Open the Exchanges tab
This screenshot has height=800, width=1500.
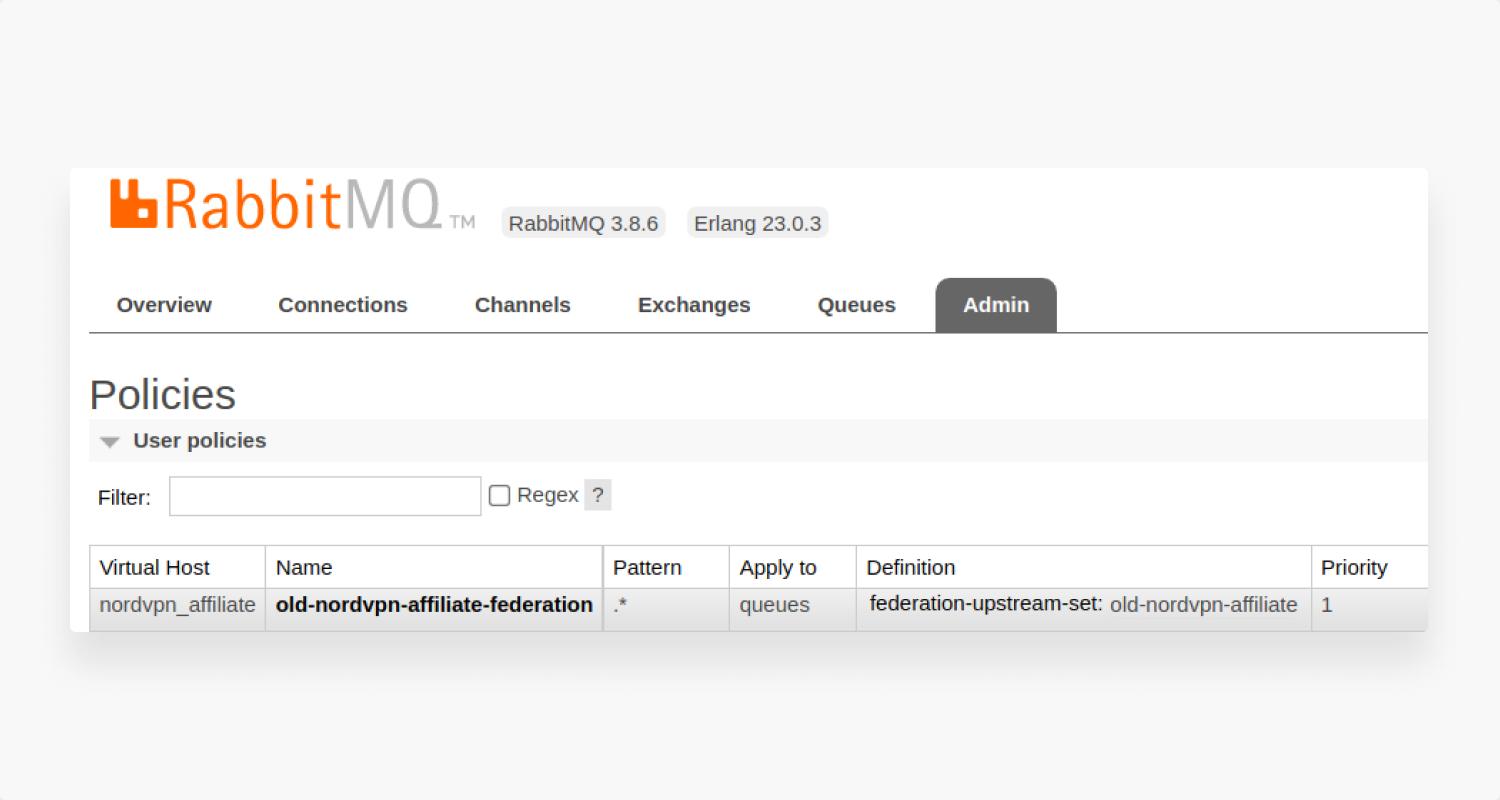694,305
